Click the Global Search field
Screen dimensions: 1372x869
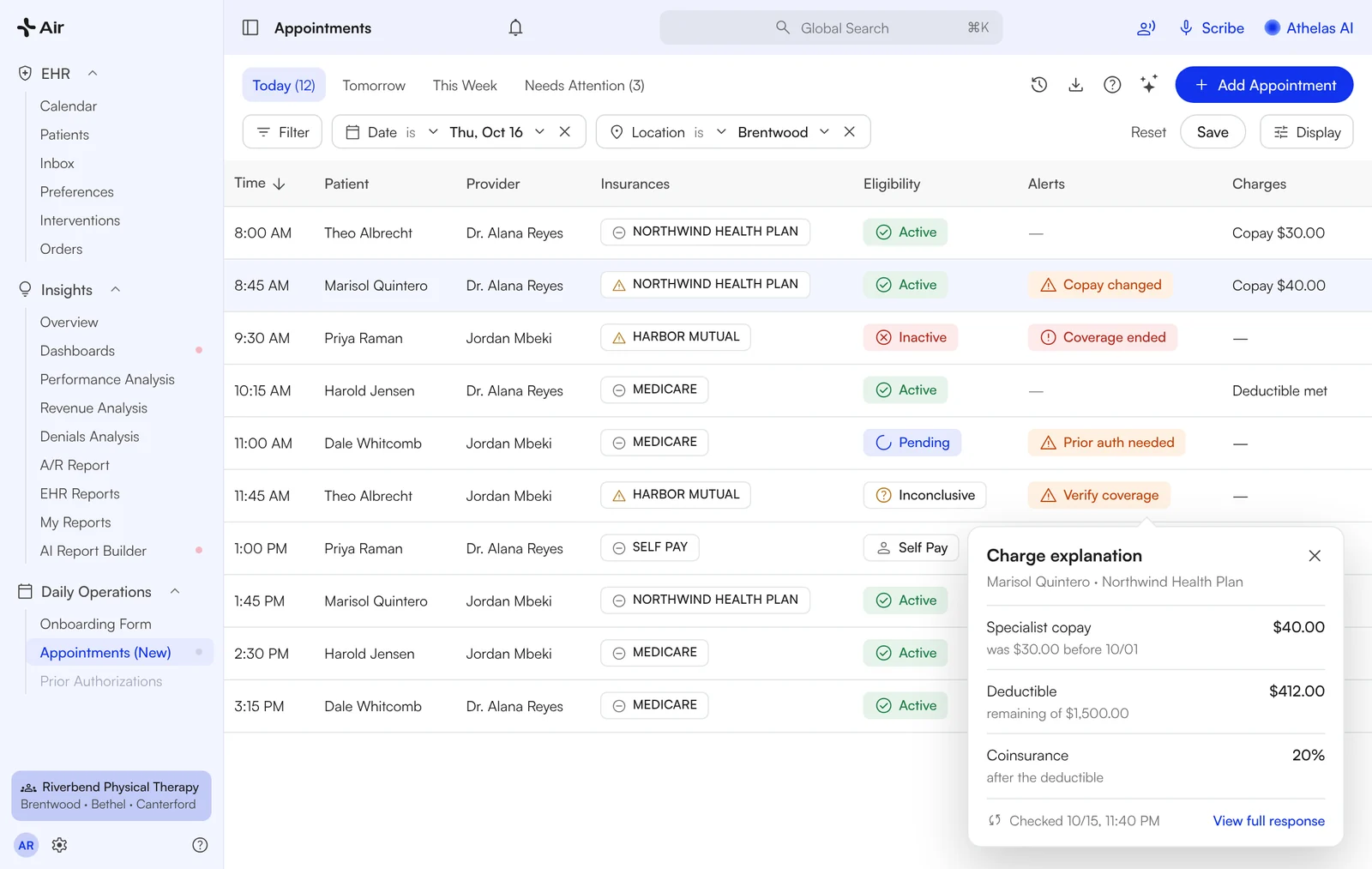pyautogui.click(x=830, y=27)
